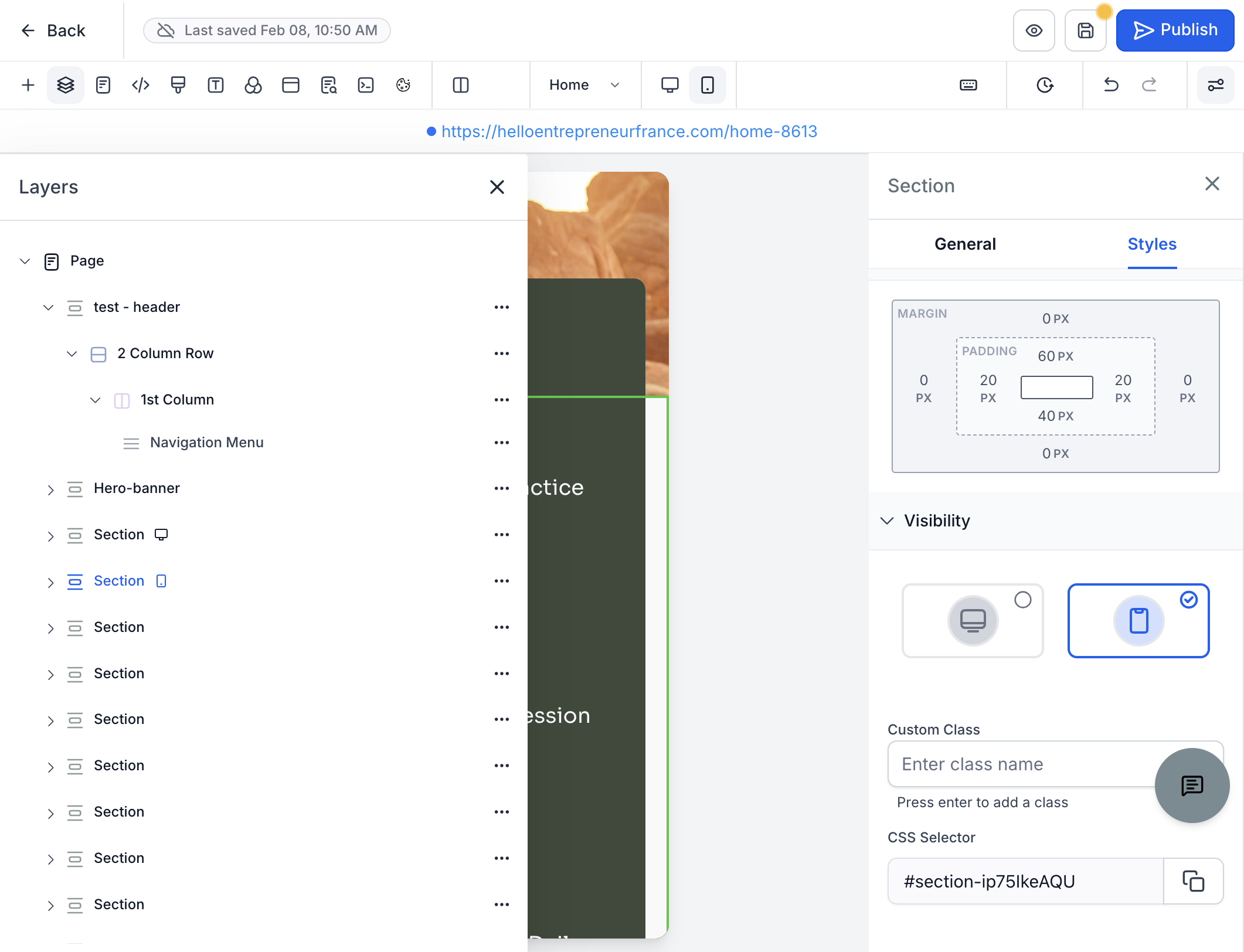1244x952 pixels.
Task: Enable desktop visibility option
Action: tap(973, 621)
